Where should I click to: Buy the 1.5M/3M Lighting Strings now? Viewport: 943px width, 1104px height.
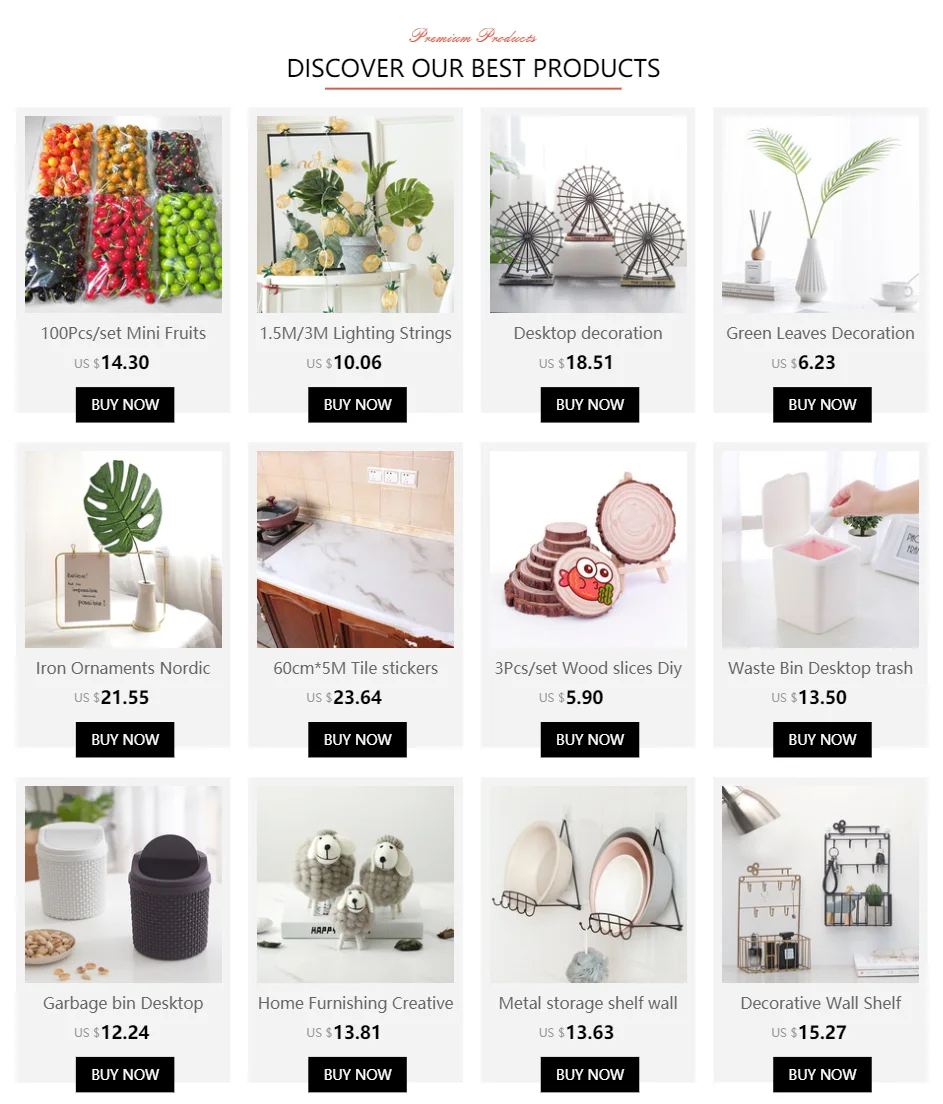(x=357, y=405)
